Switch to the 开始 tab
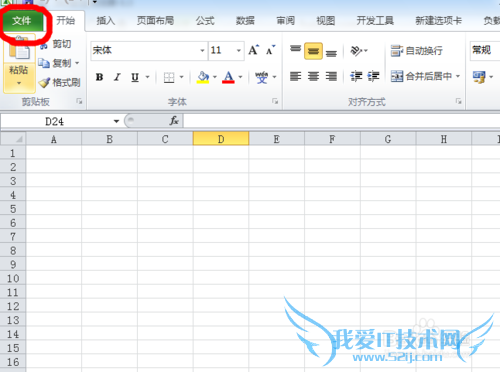The image size is (500, 372). [x=65, y=21]
